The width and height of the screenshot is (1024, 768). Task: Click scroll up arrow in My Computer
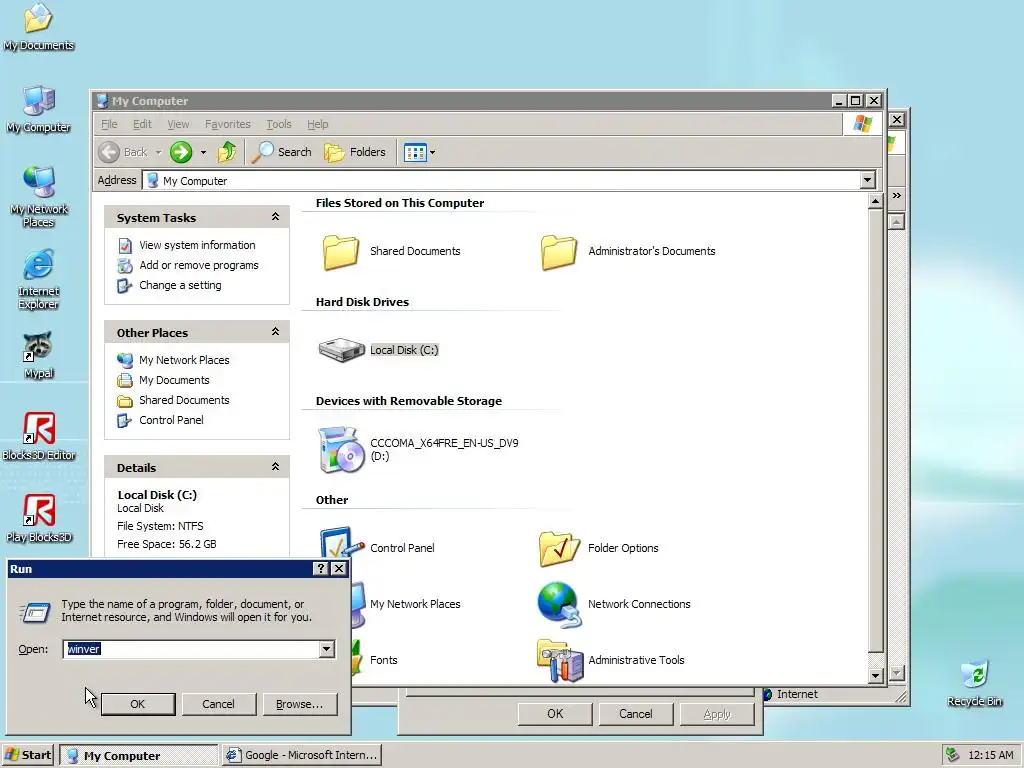pyautogui.click(x=876, y=201)
